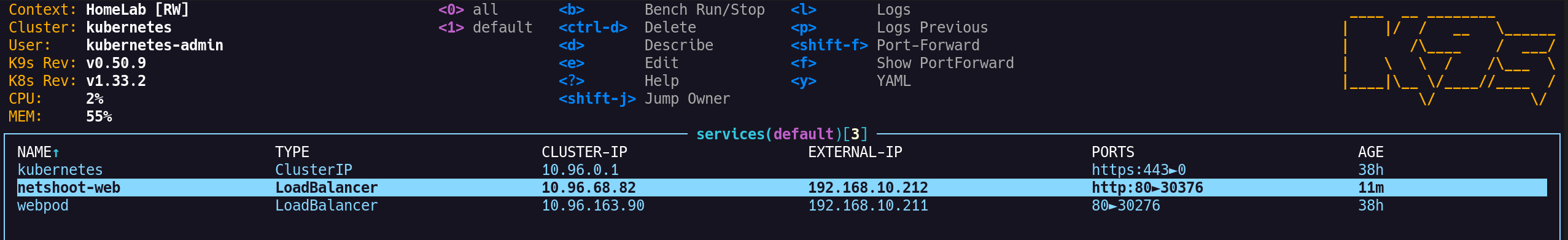Click the <f> Show PortForward hint
The height and width of the screenshot is (240, 1568).
(x=902, y=63)
